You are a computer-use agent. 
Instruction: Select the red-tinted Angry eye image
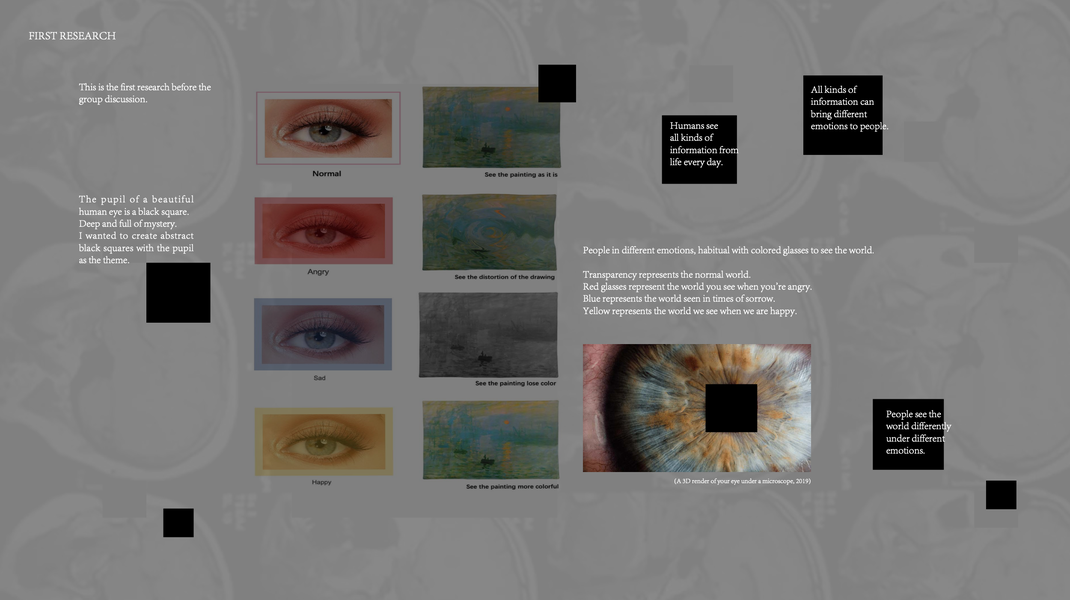323,231
